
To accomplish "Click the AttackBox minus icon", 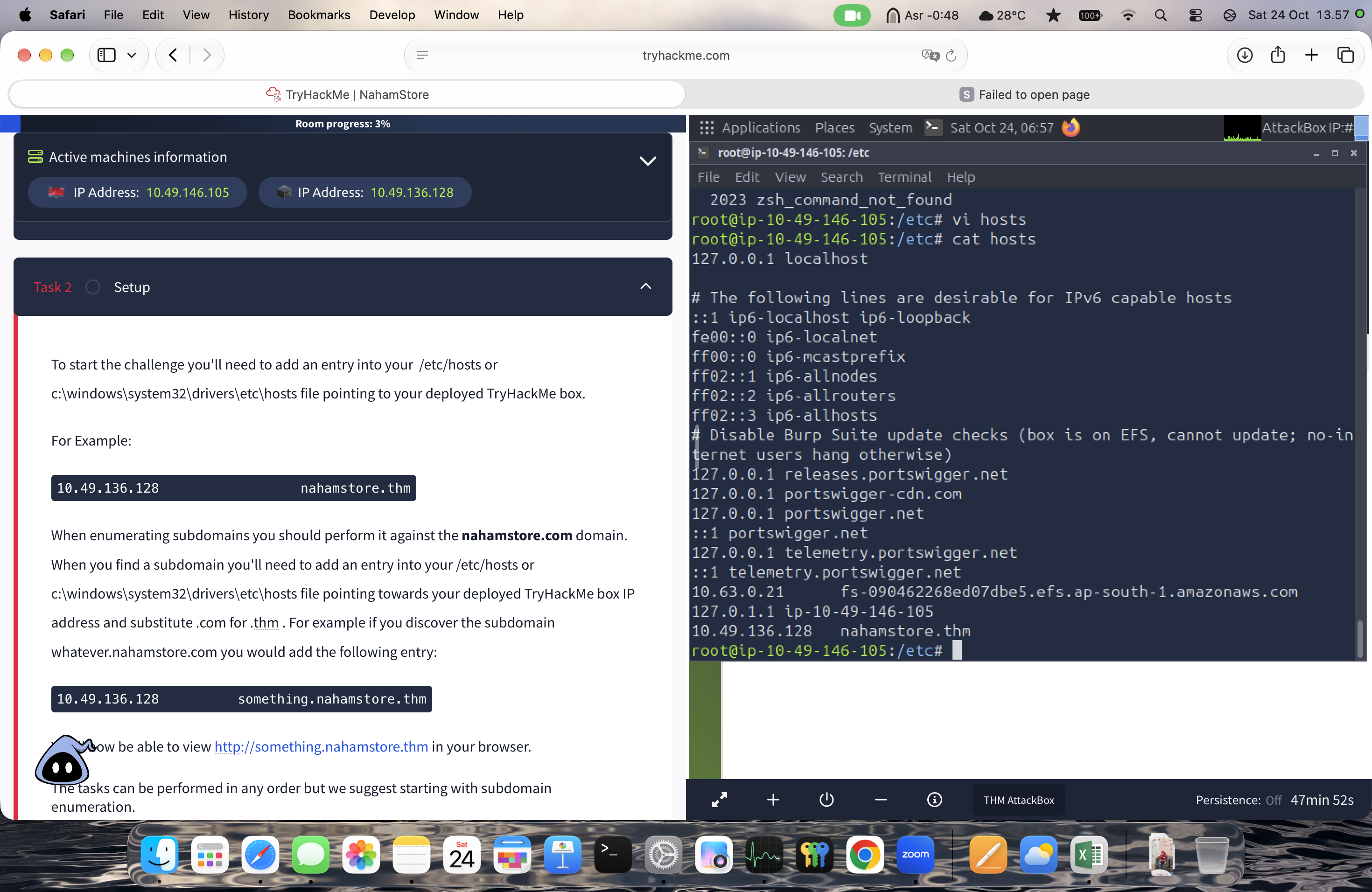I will pyautogui.click(x=881, y=800).
